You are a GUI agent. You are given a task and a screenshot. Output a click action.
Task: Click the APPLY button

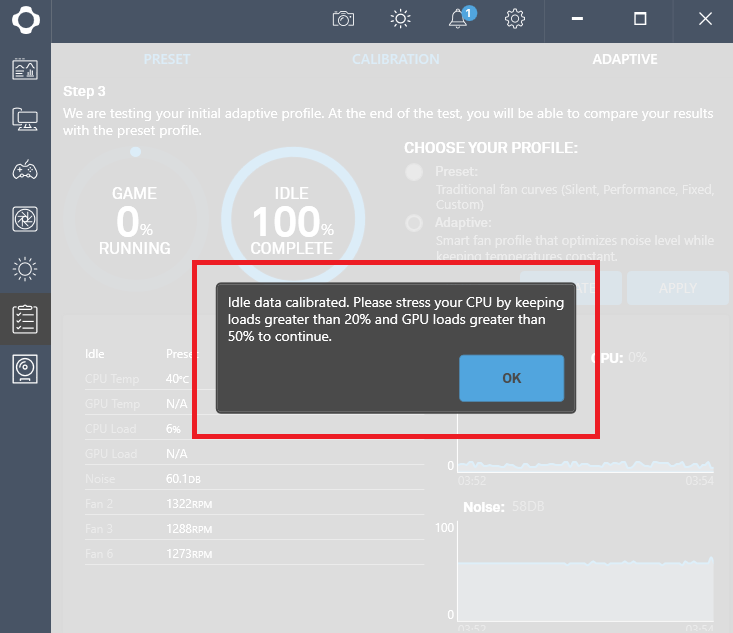click(678, 288)
